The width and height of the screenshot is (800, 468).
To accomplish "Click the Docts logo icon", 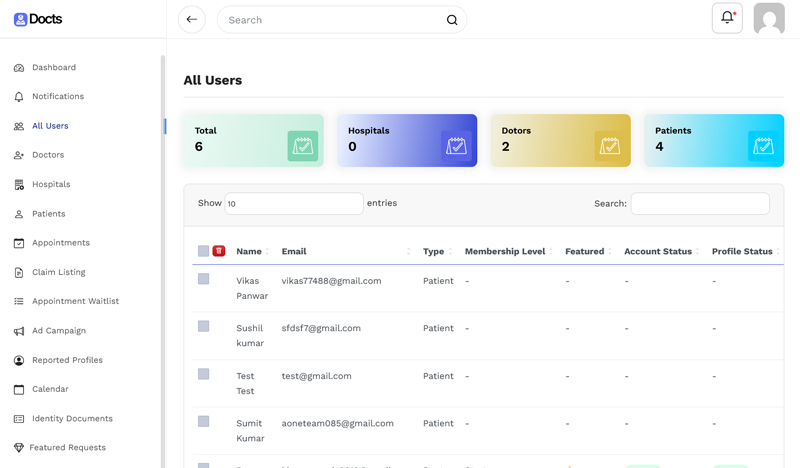I will [20, 19].
